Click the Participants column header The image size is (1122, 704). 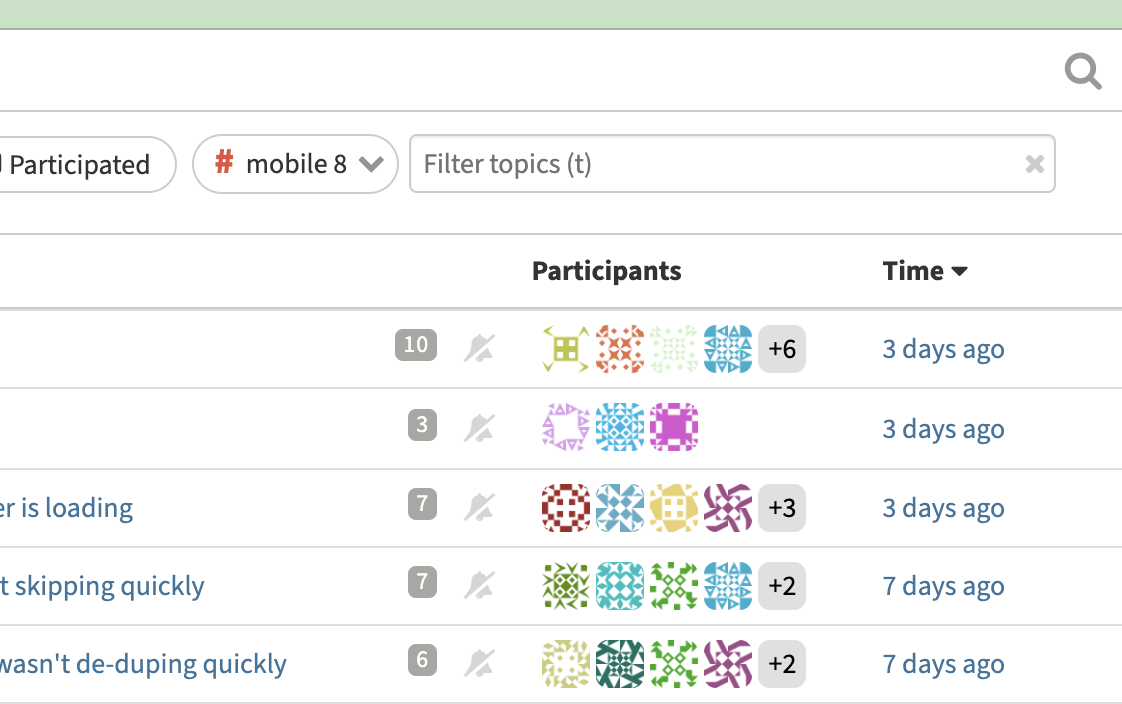pyautogui.click(x=606, y=271)
